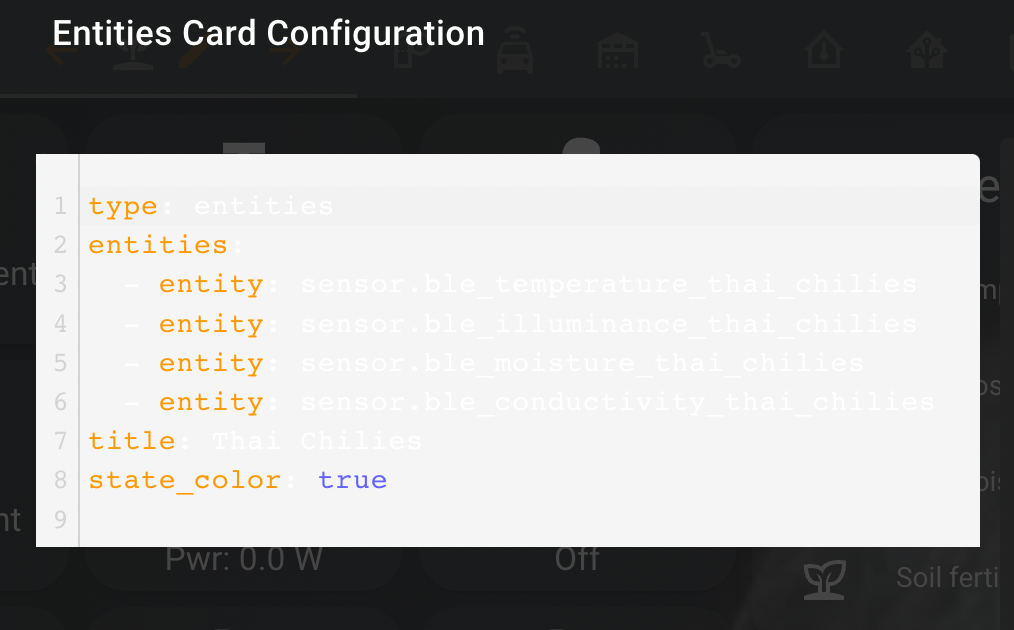Place cursor on the type: entities line
This screenshot has height=630, width=1014.
(530, 206)
